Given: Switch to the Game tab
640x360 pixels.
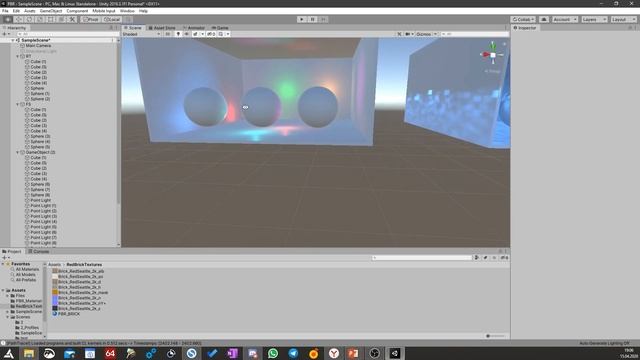Looking at the screenshot, I should click(x=220, y=28).
